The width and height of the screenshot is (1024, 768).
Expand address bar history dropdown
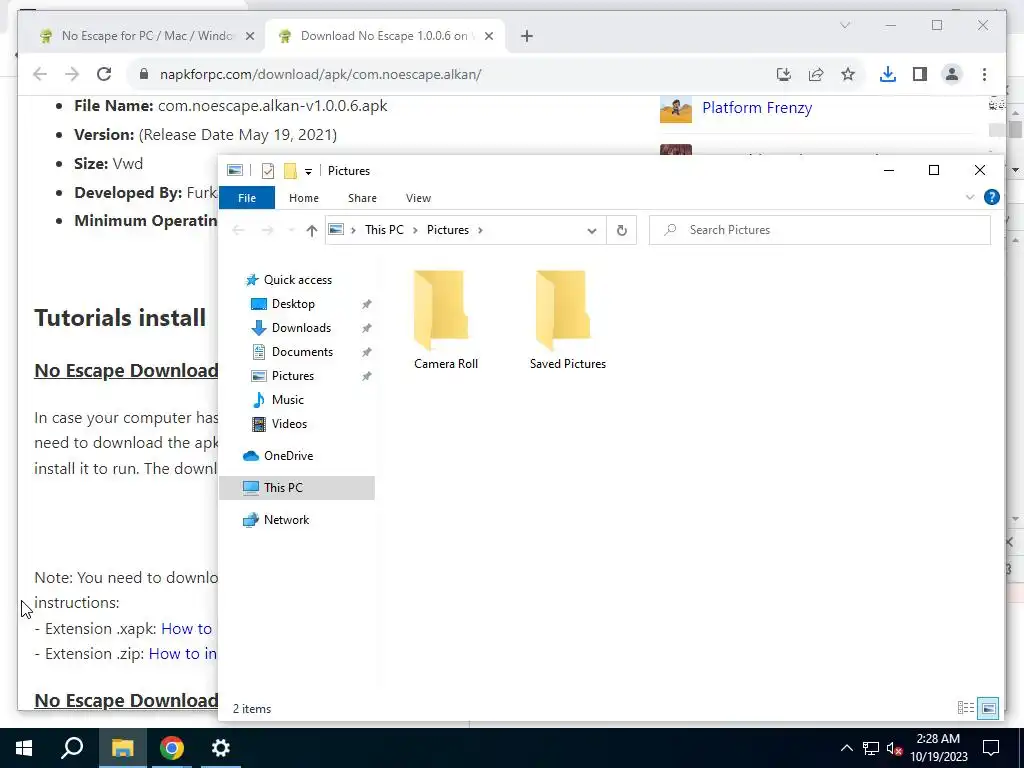coord(592,231)
